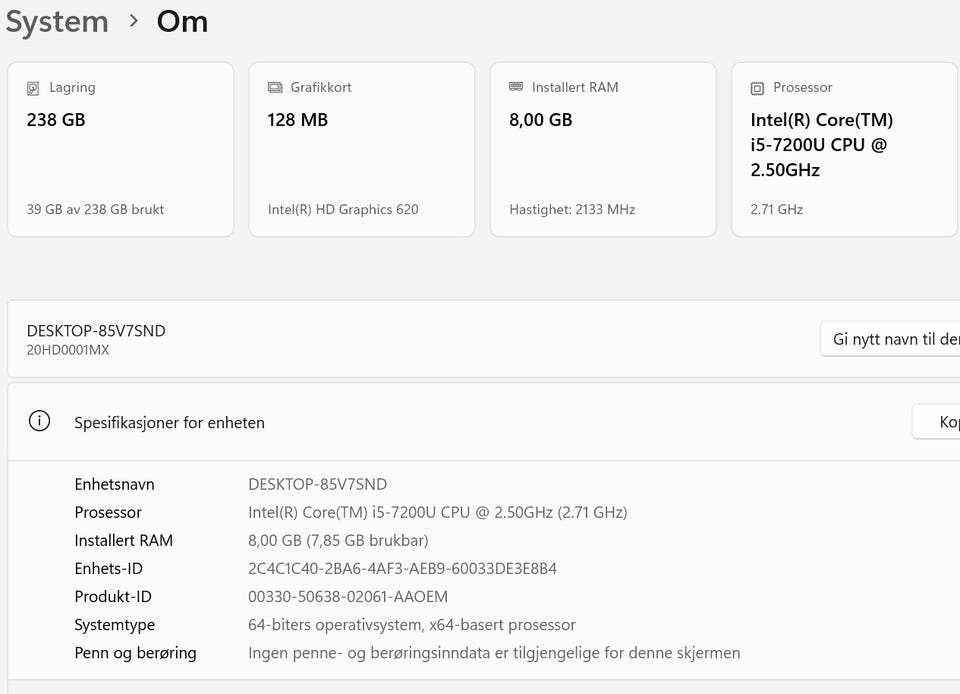The width and height of the screenshot is (960, 694).
Task: Click the DESKTOP-85V7SND device name header
Action: [x=96, y=331]
